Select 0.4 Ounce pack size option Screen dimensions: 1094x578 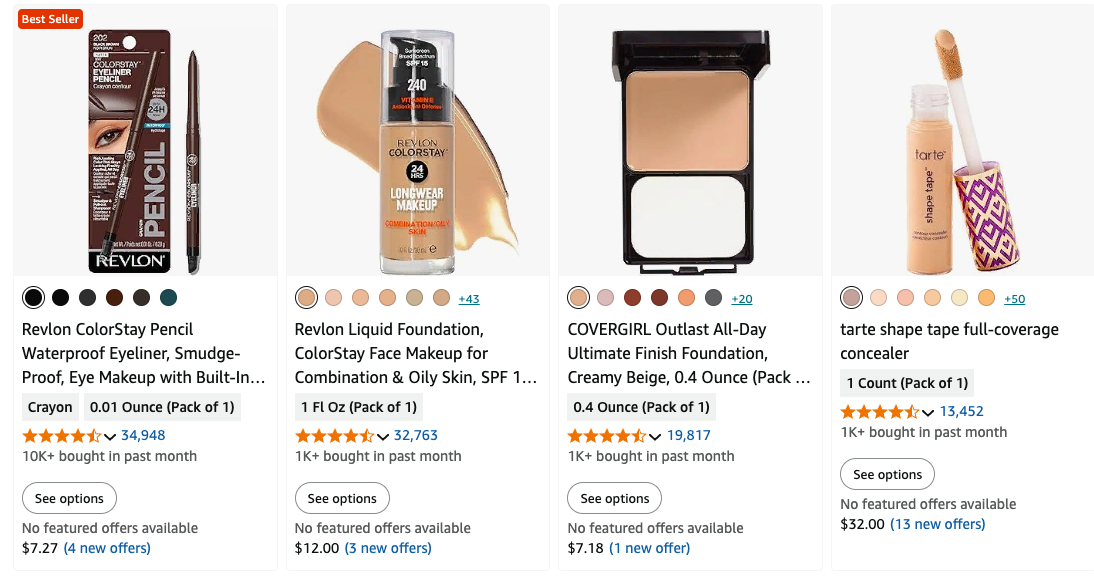(638, 407)
